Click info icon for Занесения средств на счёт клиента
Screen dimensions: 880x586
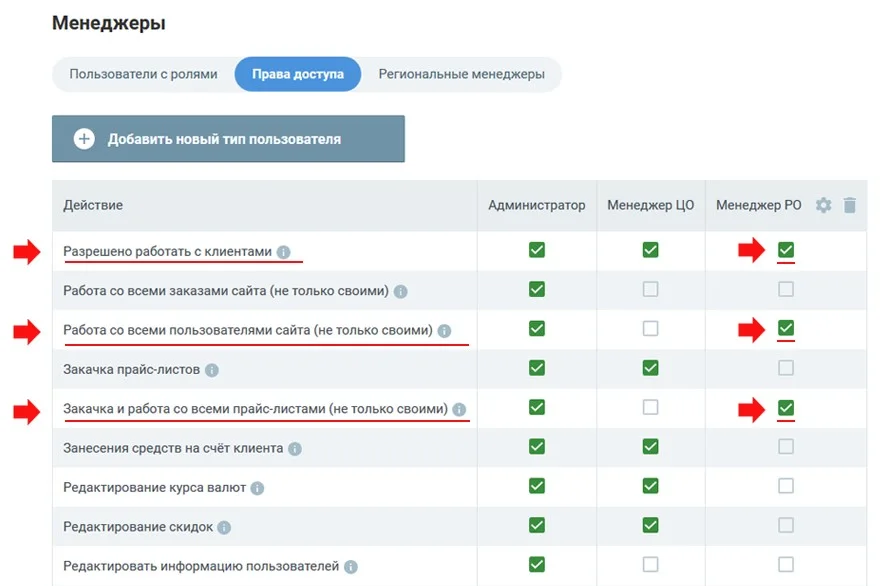point(295,448)
